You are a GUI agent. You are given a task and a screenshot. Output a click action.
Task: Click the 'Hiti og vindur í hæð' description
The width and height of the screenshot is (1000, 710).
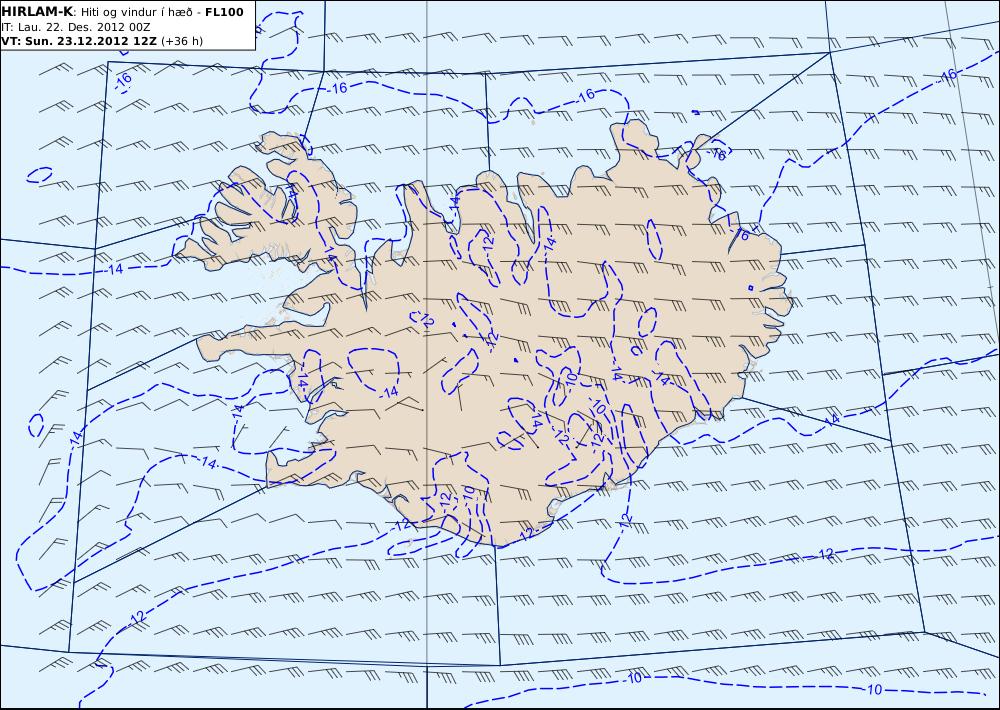pos(138,12)
